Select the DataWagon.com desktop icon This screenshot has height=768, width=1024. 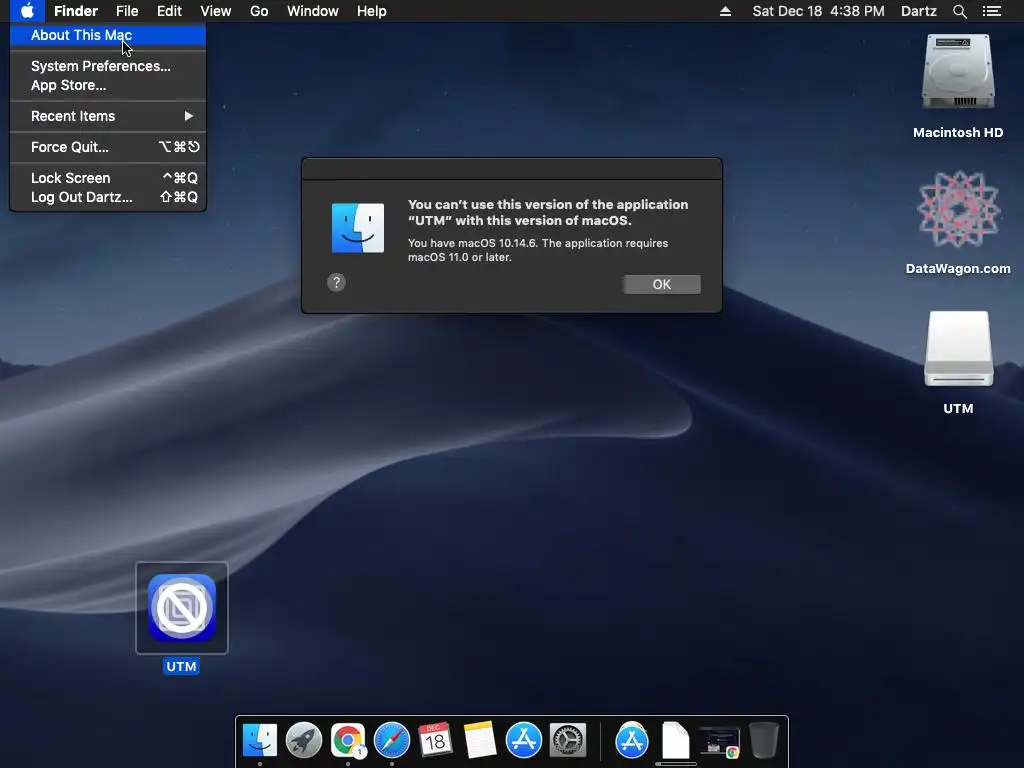(x=958, y=210)
